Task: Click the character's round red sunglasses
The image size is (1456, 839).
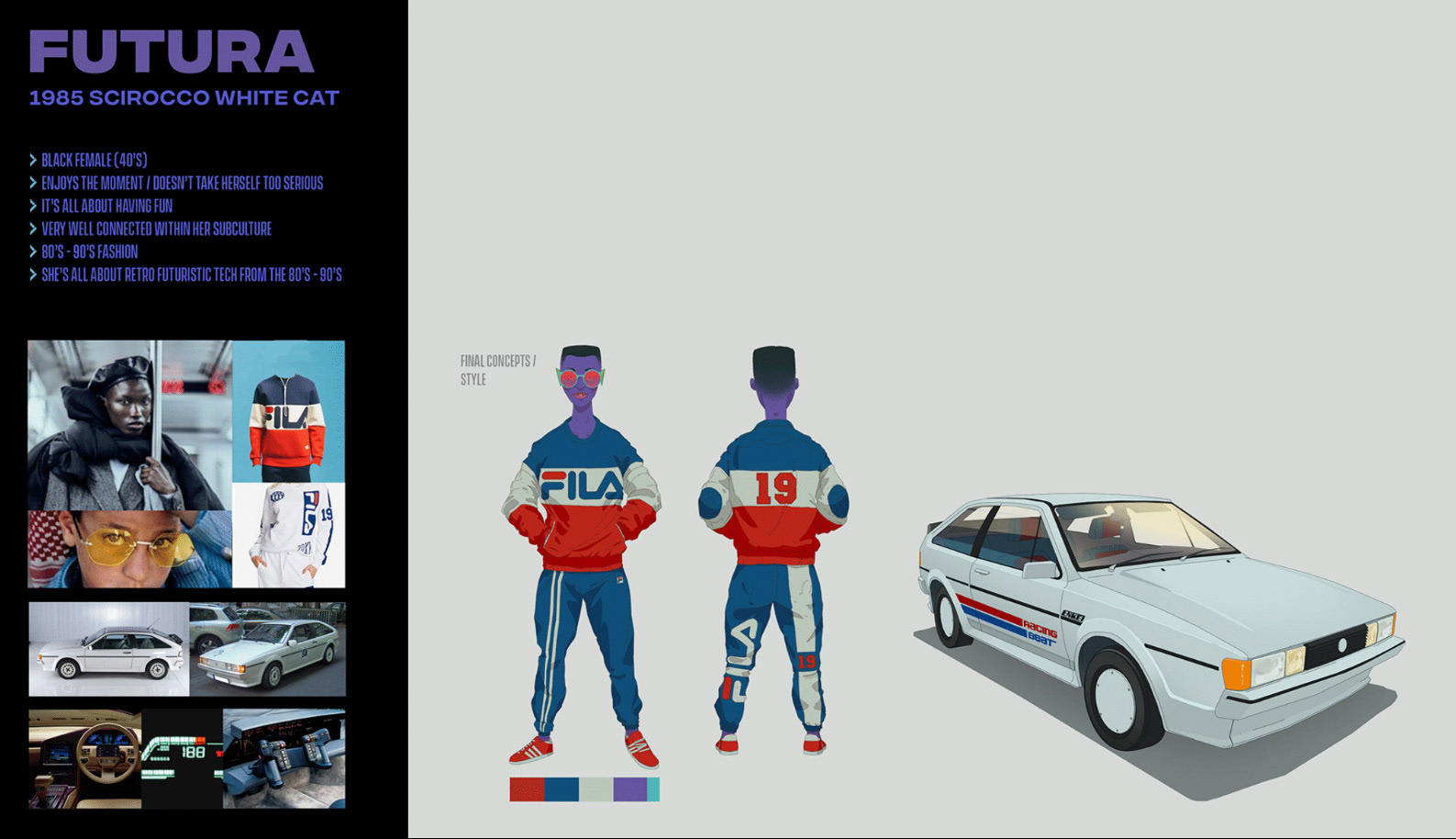Action: point(581,378)
